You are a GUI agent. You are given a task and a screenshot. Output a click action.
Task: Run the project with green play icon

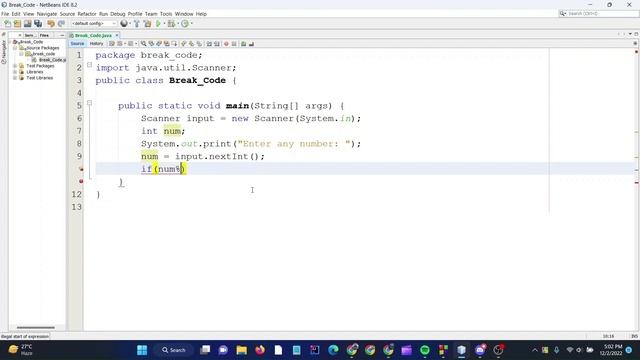pos(158,24)
